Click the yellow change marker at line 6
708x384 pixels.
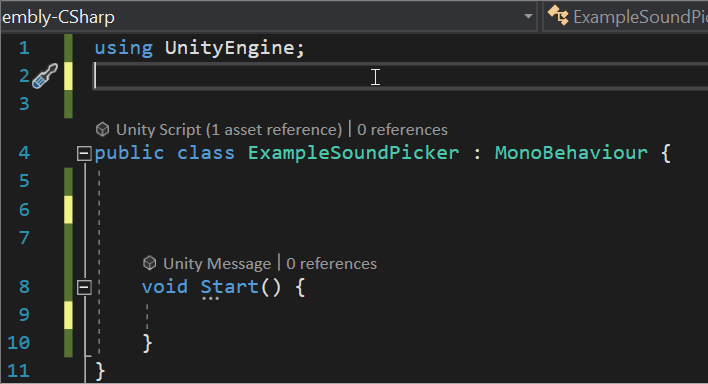click(68, 210)
